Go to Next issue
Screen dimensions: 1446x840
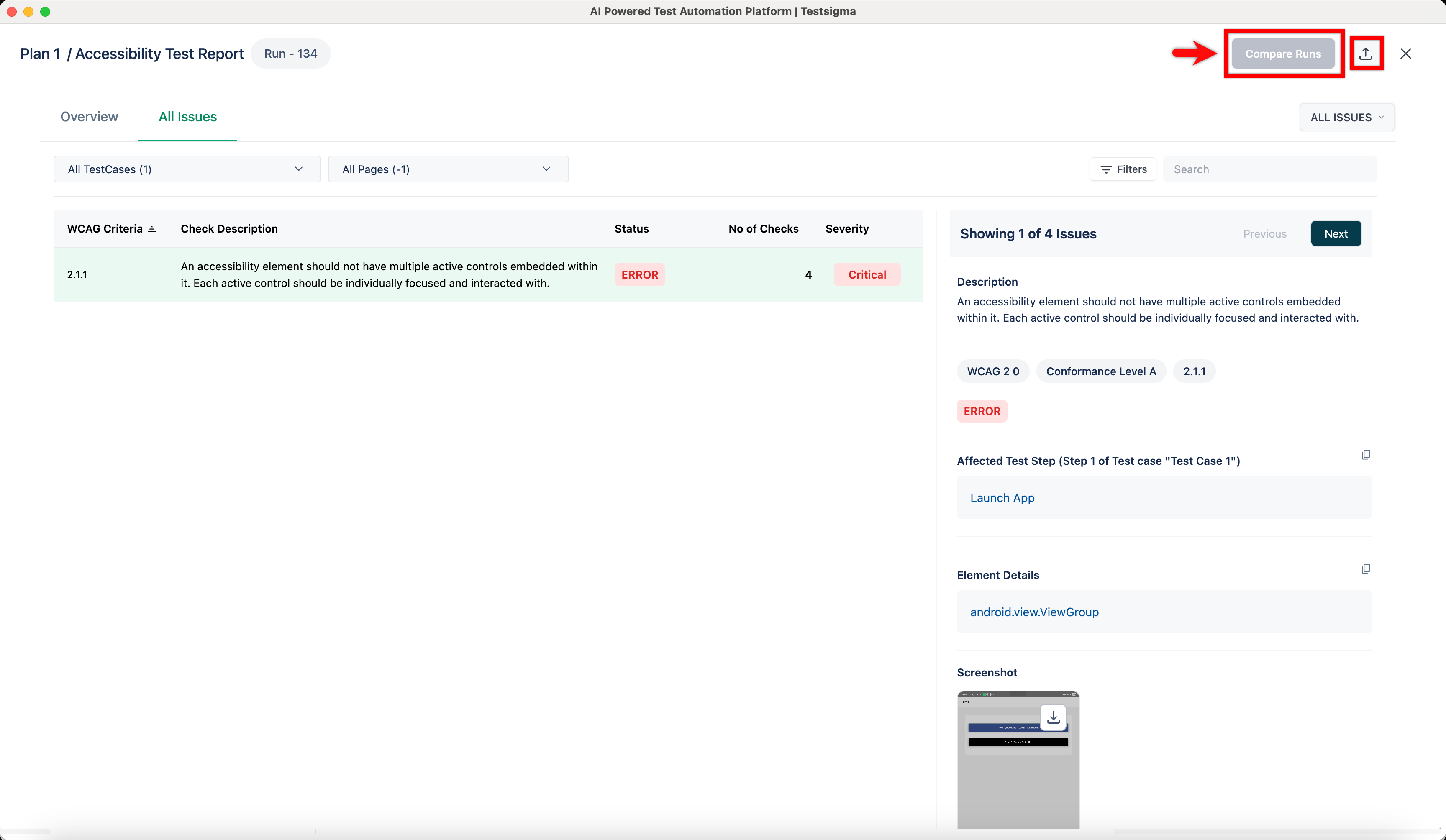[x=1335, y=233]
